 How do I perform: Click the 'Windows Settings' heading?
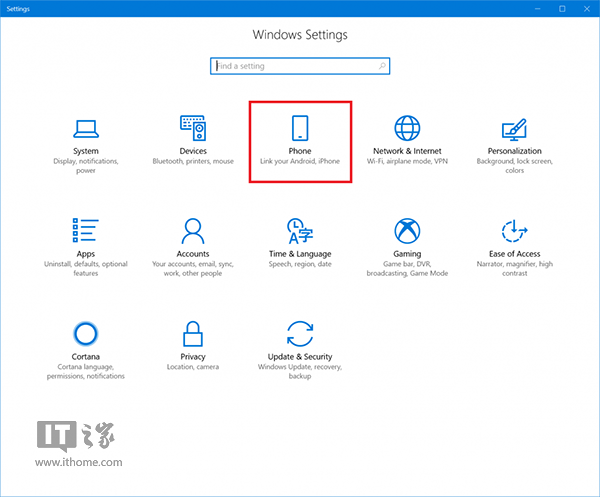coord(300,35)
